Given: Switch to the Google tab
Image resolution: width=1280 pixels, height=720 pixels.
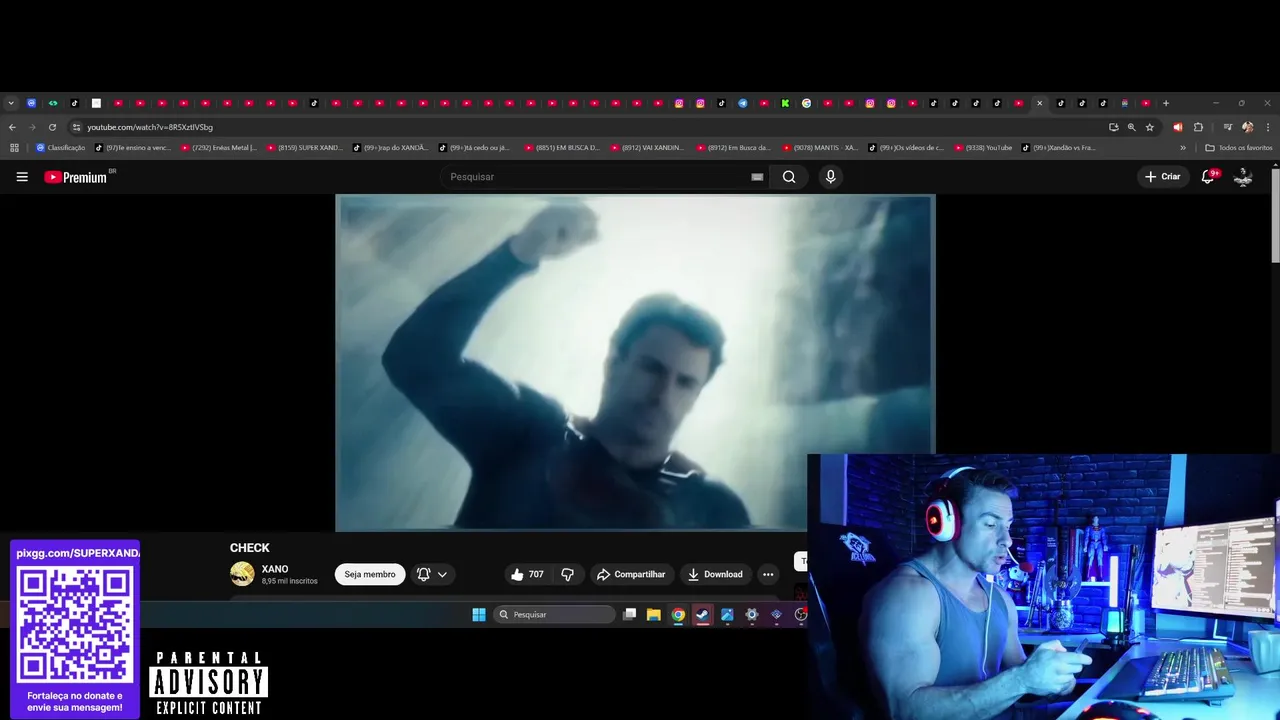Looking at the screenshot, I should (x=806, y=103).
